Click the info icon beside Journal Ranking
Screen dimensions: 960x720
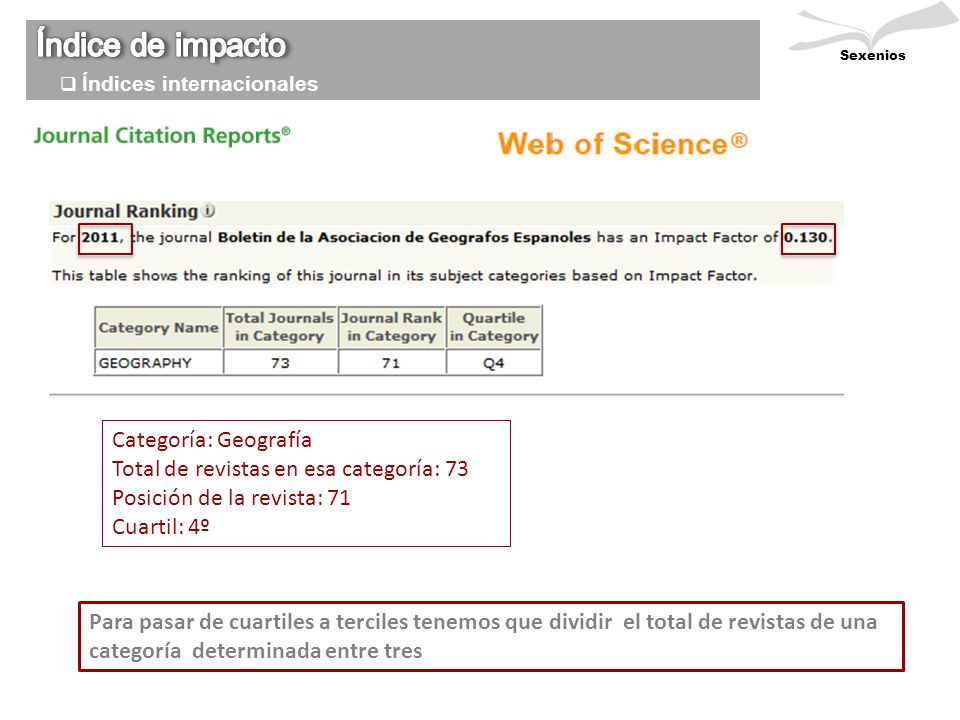coord(209,211)
